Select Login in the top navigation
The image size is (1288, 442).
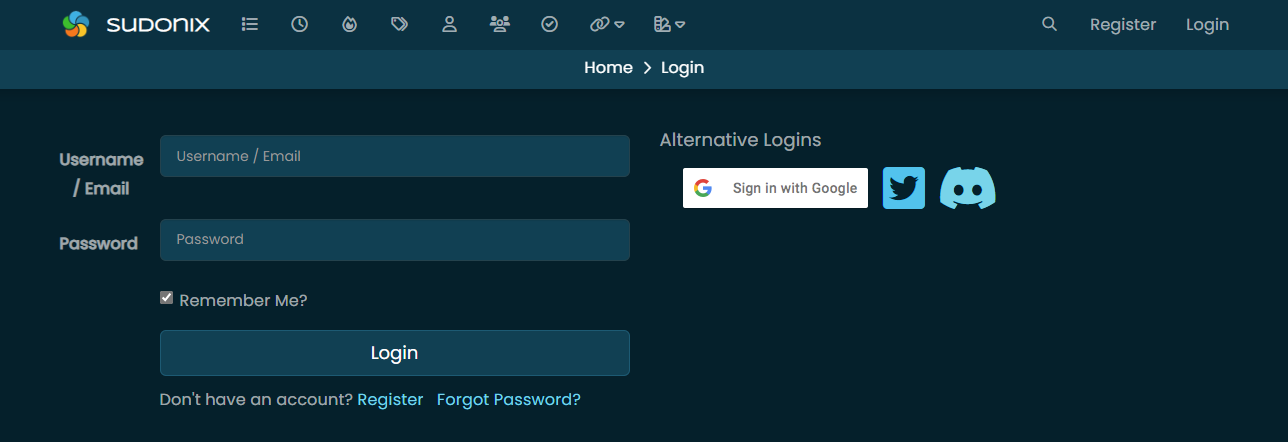[1207, 24]
